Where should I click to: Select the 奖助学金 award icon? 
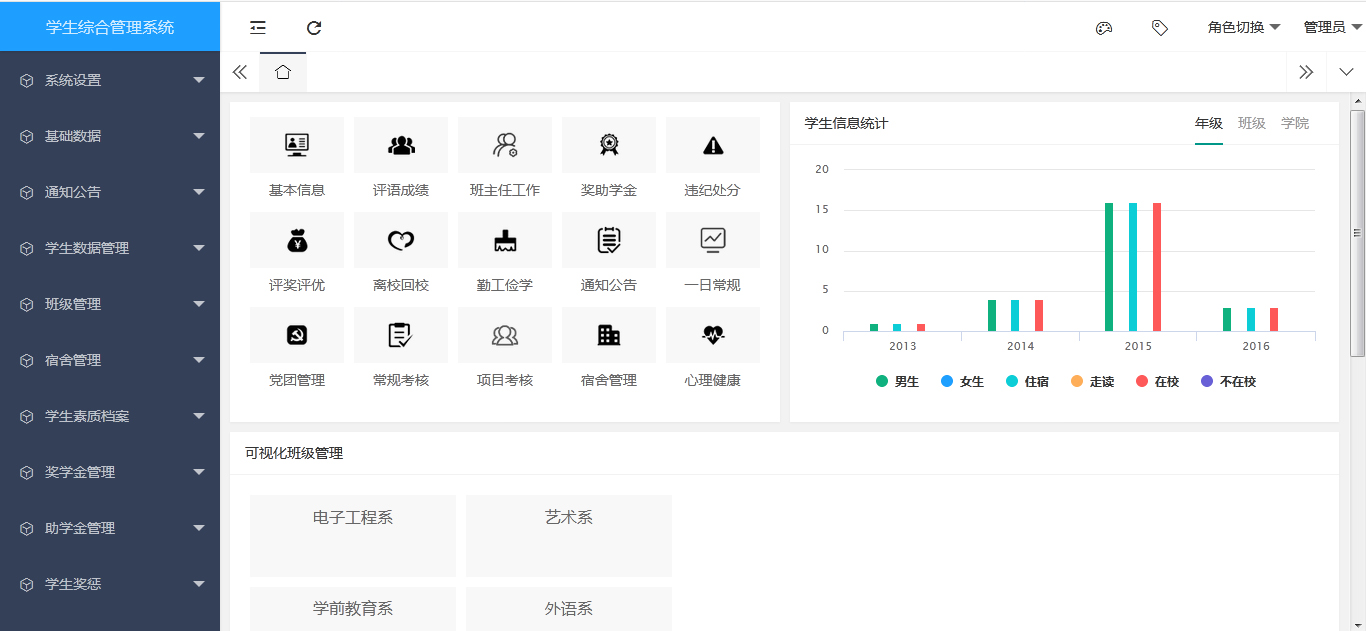click(x=608, y=145)
